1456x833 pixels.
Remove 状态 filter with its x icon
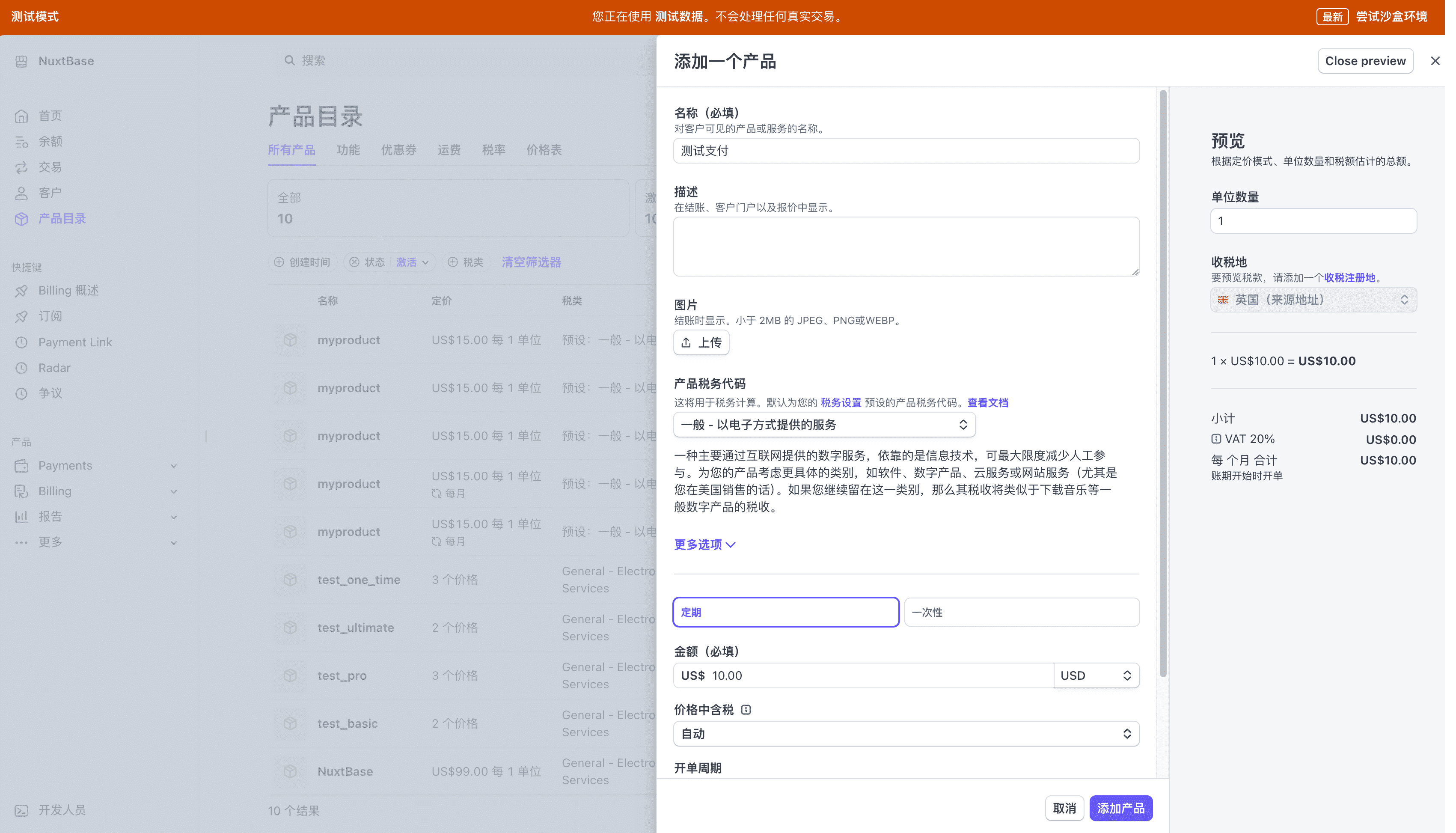click(354, 262)
